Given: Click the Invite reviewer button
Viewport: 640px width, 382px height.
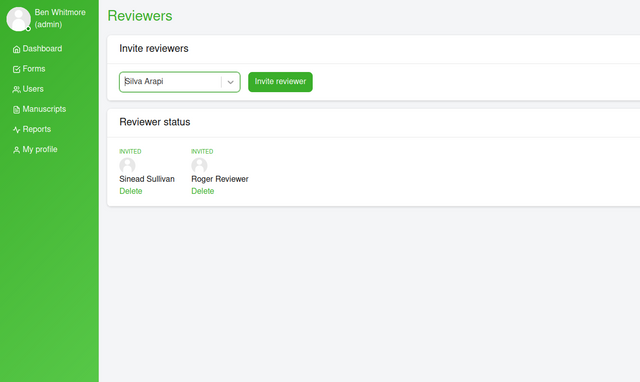Looking at the screenshot, I should pyautogui.click(x=280, y=82).
